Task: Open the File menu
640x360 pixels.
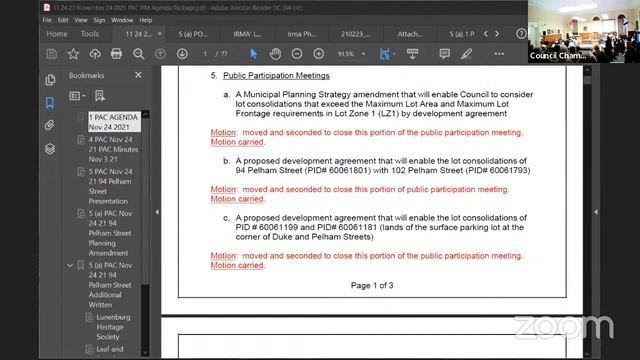Action: tap(47, 20)
